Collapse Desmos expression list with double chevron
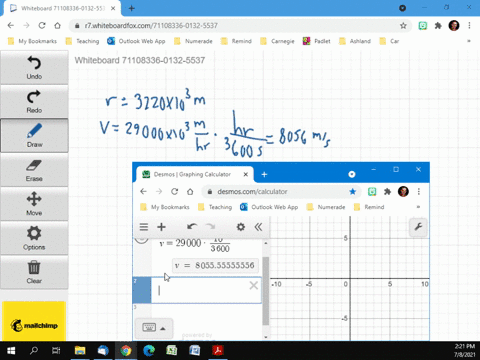This screenshot has height=360, width=480. point(258,227)
